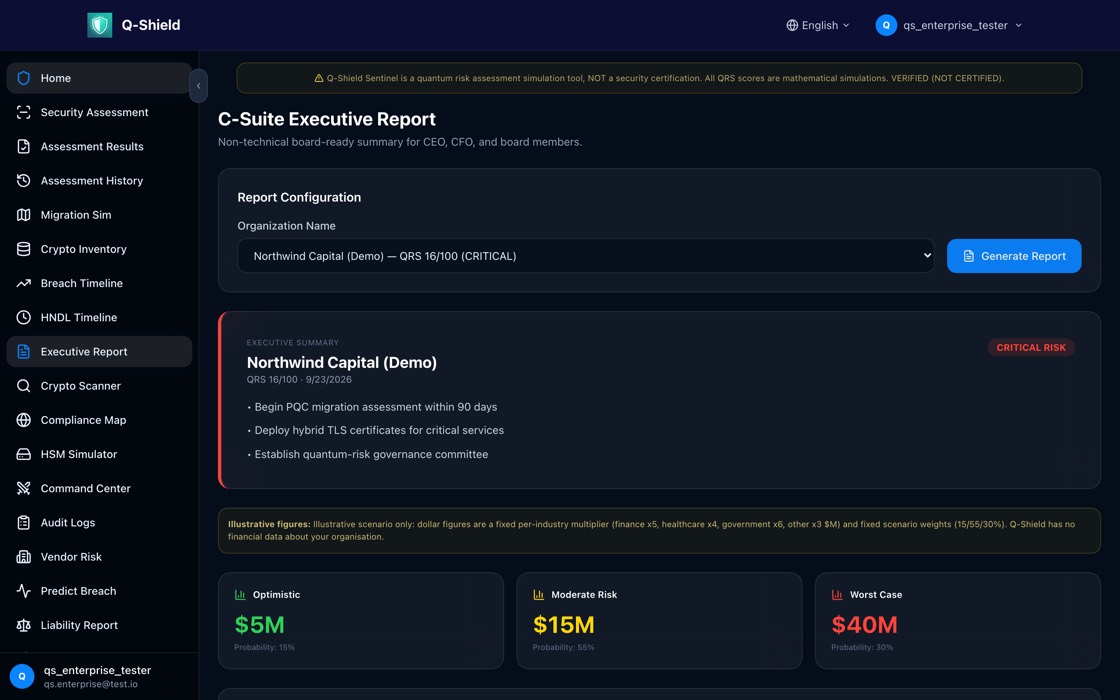Click the language globe icon
This screenshot has width=1120, height=700.
tap(792, 25)
